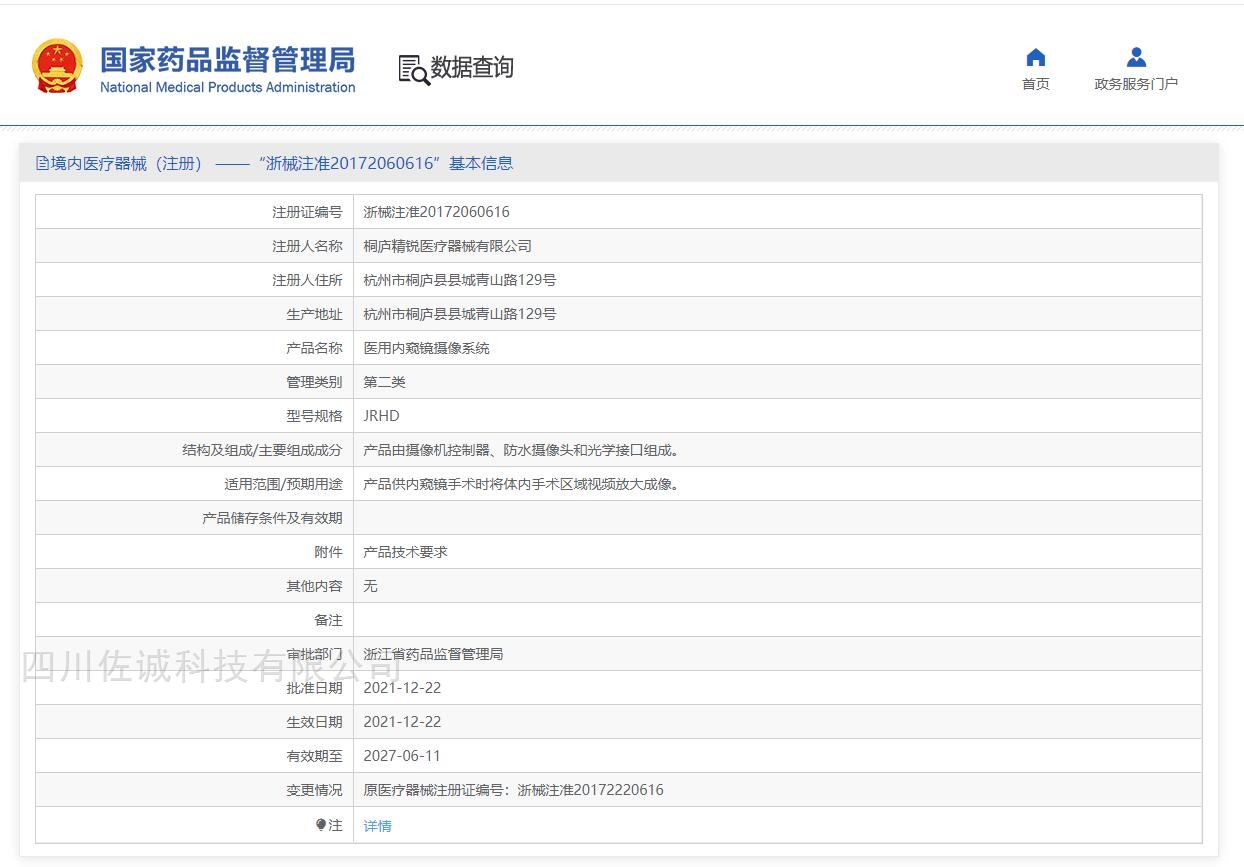The height and width of the screenshot is (867, 1244).
Task: Click the 注册人住所 label
Action: (x=307, y=280)
